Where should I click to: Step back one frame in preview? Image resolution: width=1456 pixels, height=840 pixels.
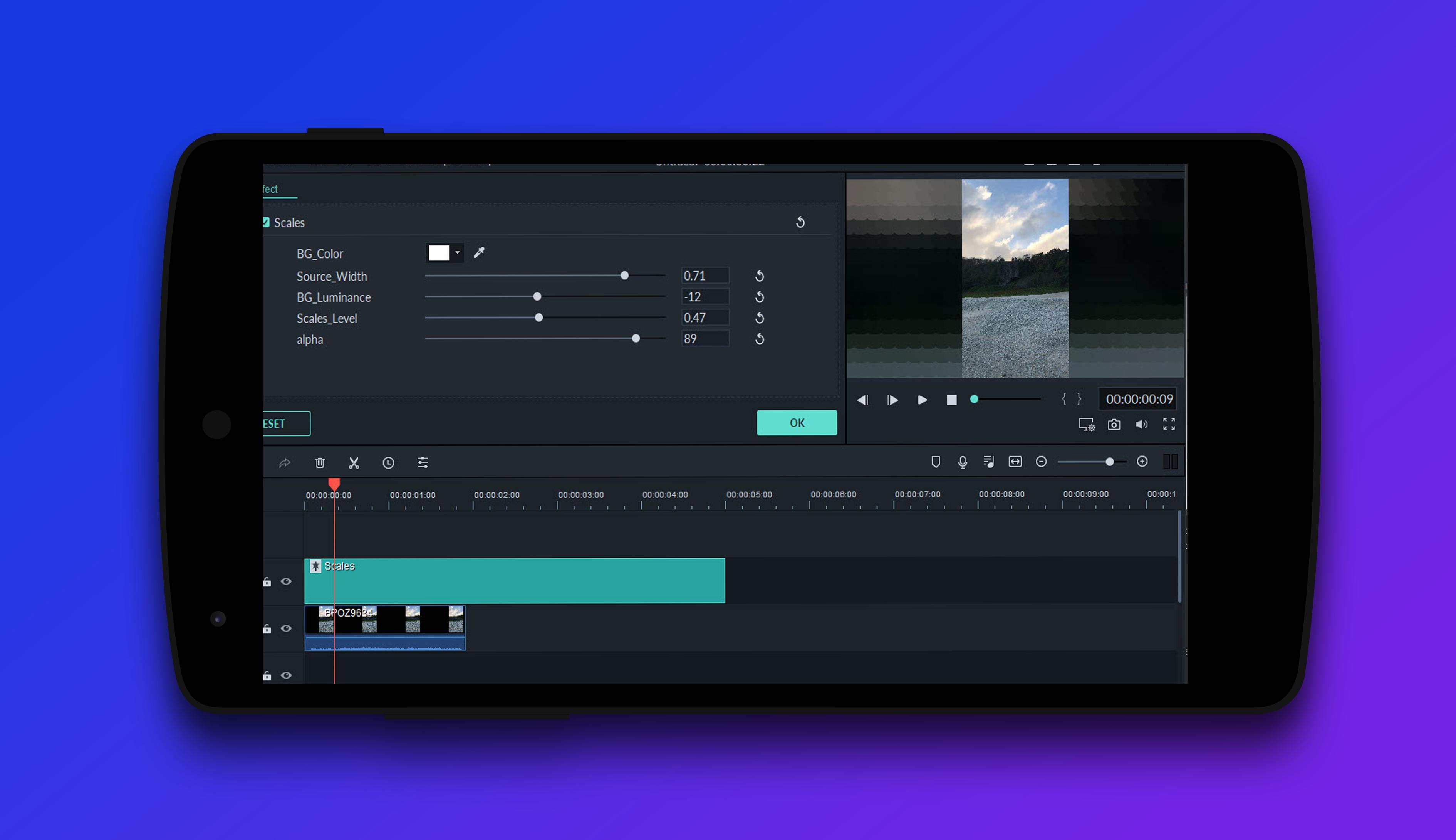coord(862,400)
